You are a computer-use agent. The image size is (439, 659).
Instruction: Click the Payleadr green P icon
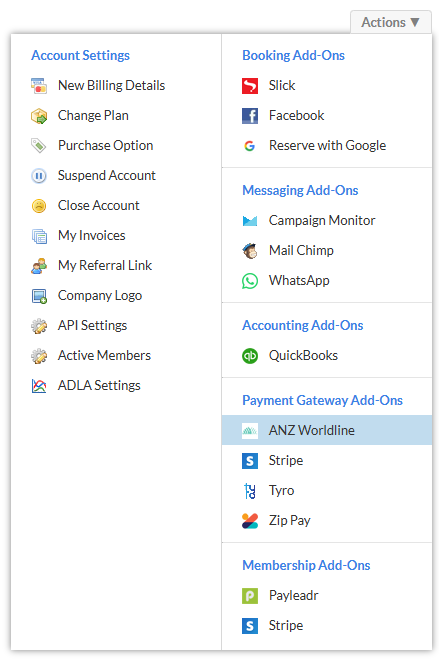coord(250,596)
